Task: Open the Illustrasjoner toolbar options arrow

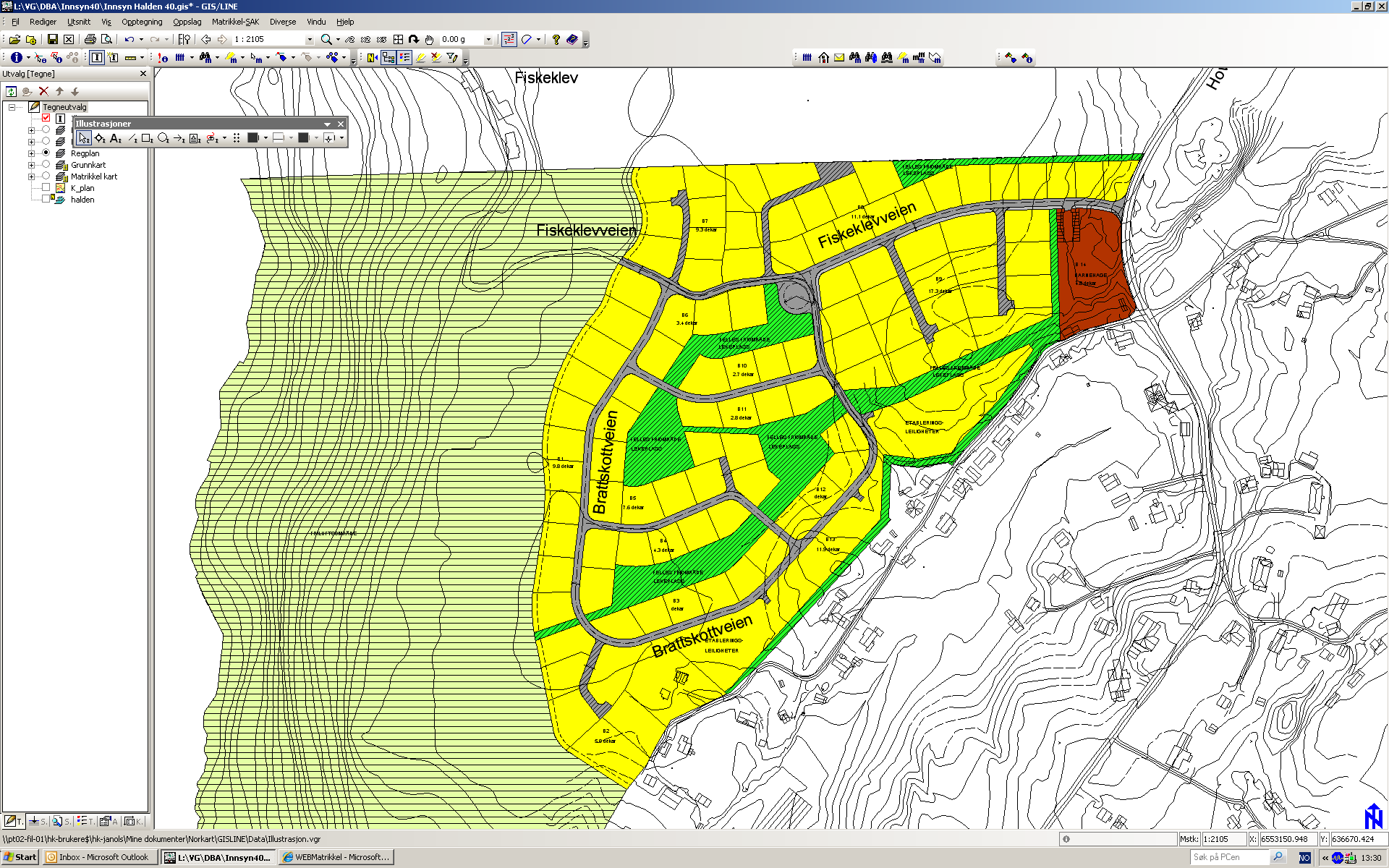Action: [328, 124]
